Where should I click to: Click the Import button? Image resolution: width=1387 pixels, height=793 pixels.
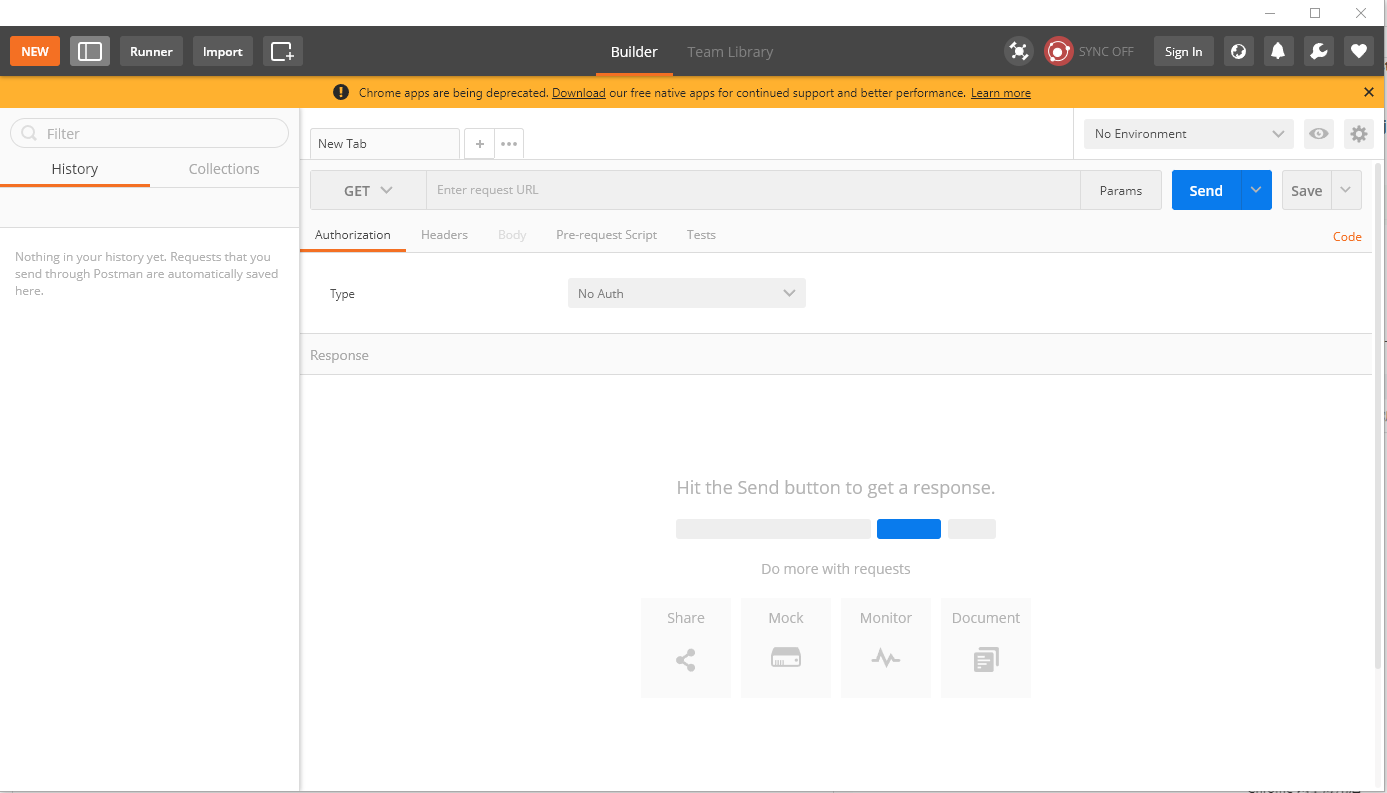[x=223, y=51]
